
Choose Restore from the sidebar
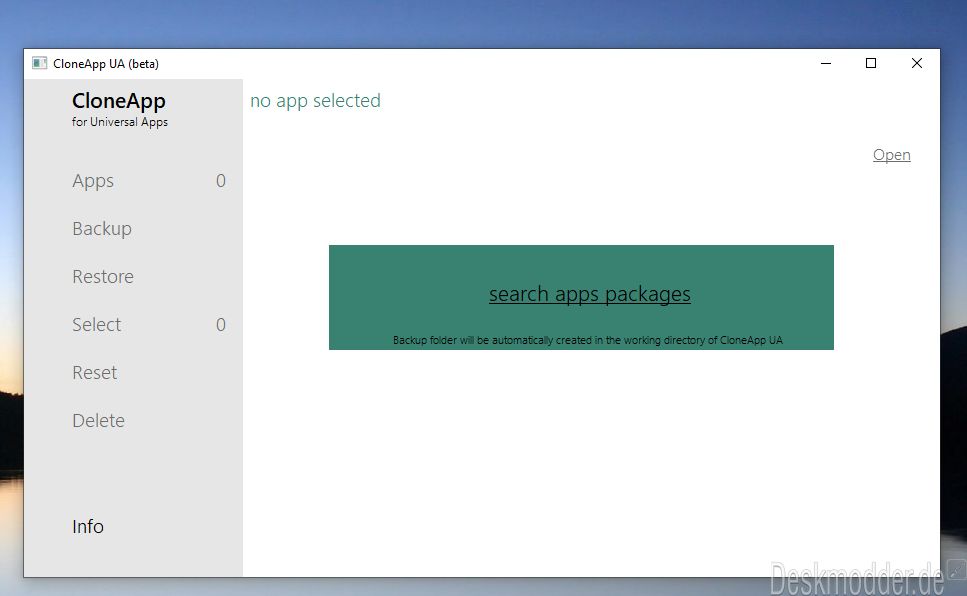coord(103,276)
